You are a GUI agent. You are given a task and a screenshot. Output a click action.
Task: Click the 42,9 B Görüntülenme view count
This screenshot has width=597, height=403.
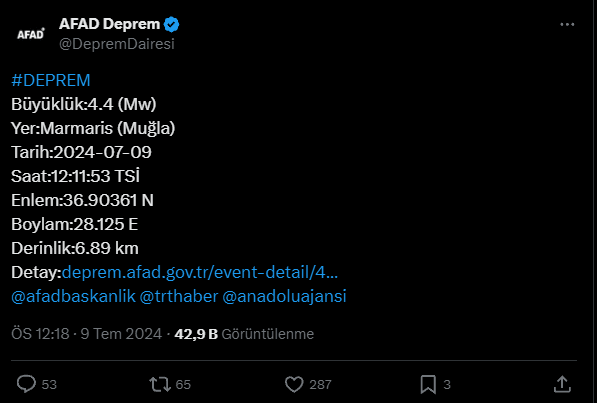pyautogui.click(x=244, y=334)
